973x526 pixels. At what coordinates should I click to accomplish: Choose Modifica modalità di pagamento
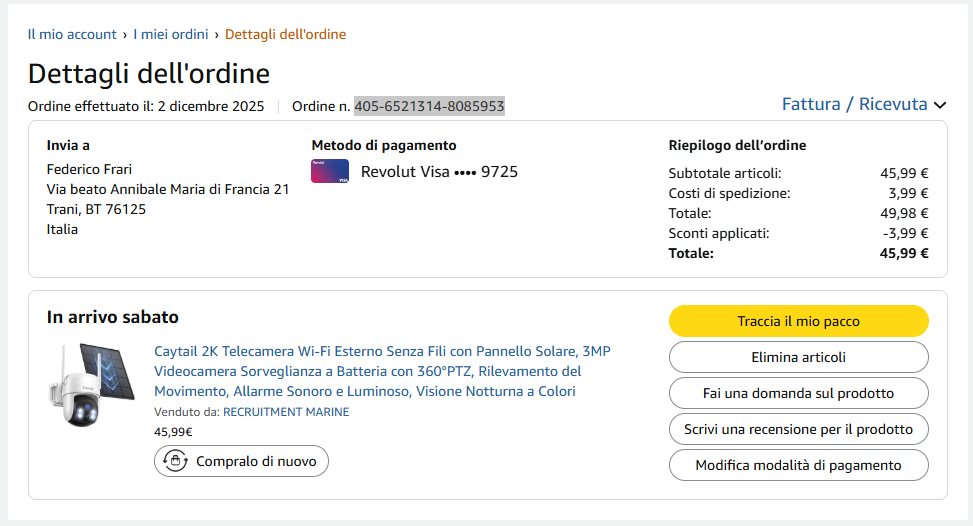point(798,465)
